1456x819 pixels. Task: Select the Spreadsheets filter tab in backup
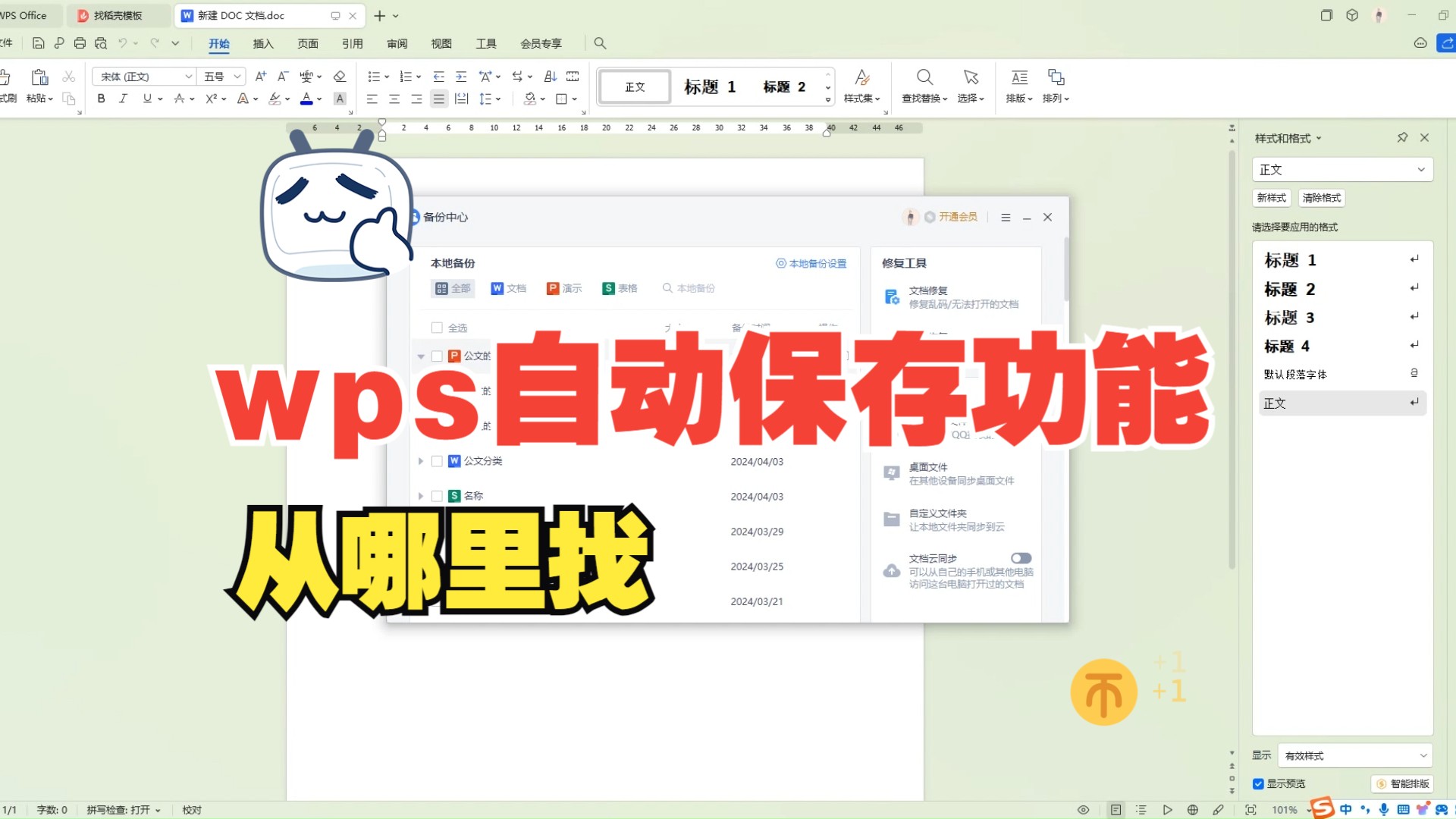coord(620,288)
